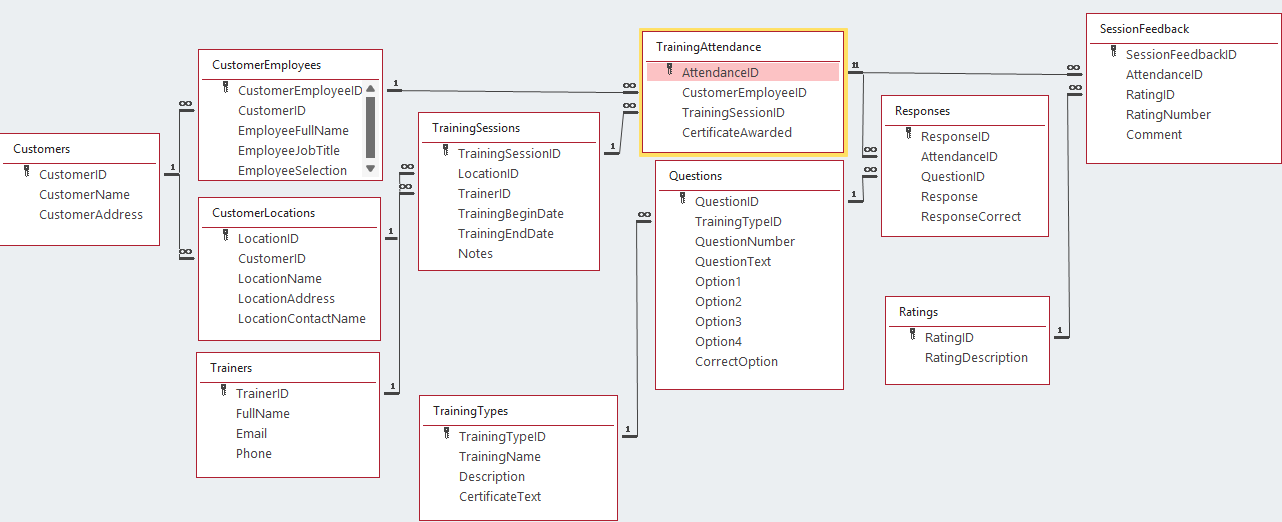
Task: Select the Ratings table header
Action: click(x=919, y=312)
